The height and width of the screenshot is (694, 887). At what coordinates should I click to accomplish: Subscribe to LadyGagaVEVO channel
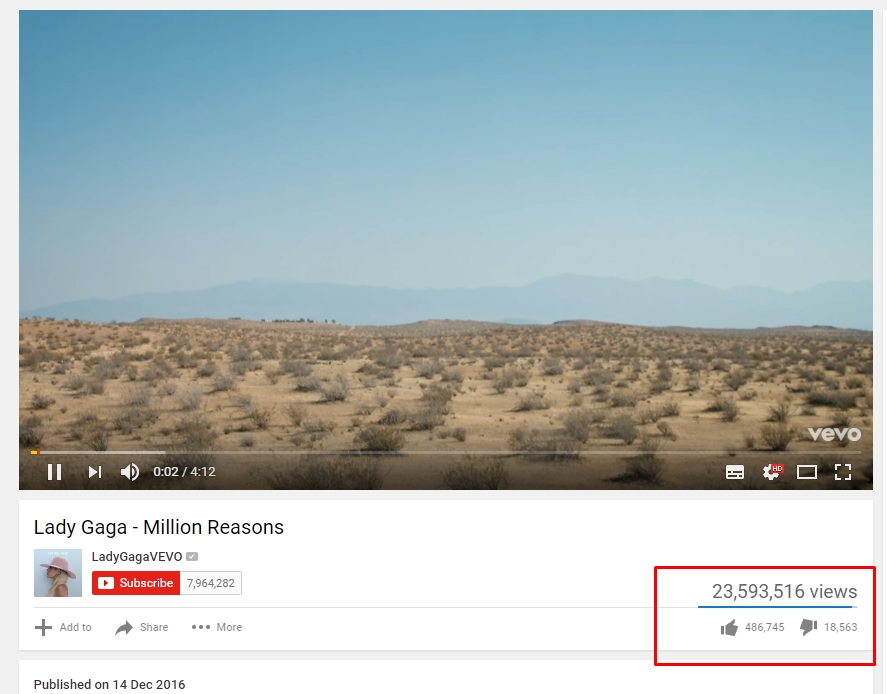136,583
